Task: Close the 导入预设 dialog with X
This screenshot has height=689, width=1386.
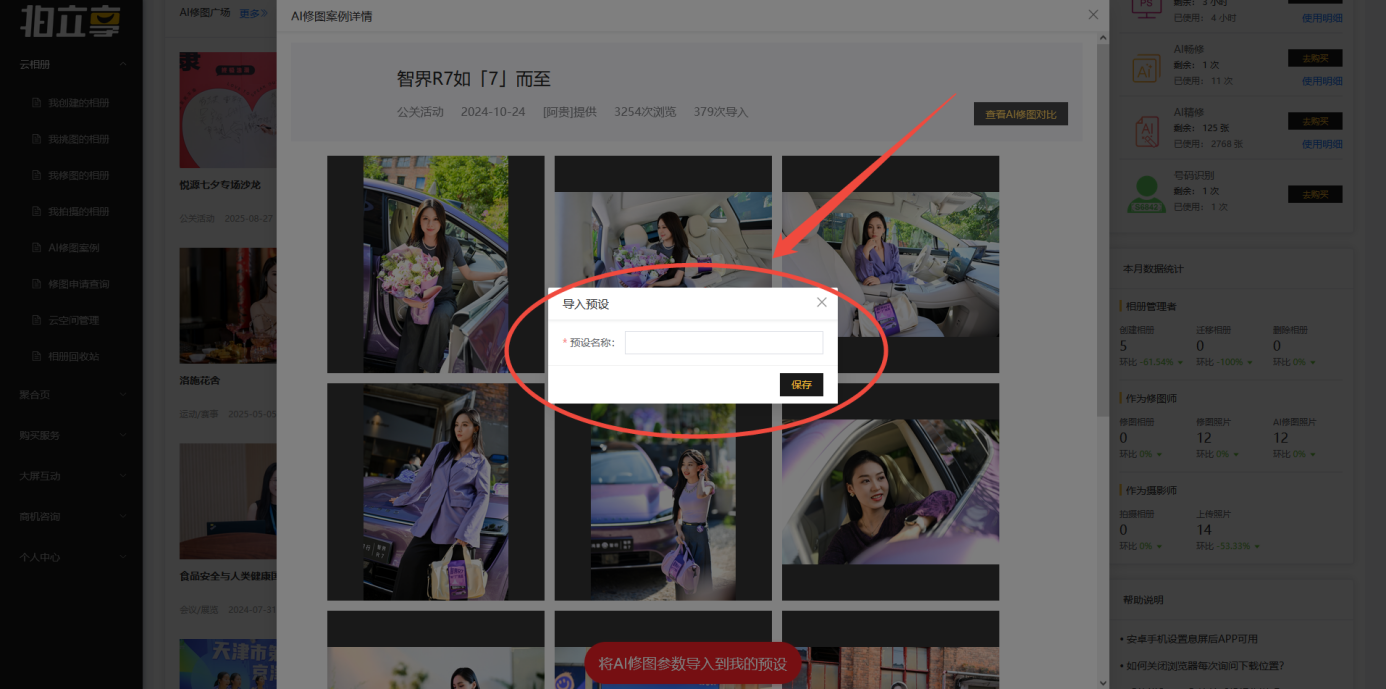Action: pos(821,302)
